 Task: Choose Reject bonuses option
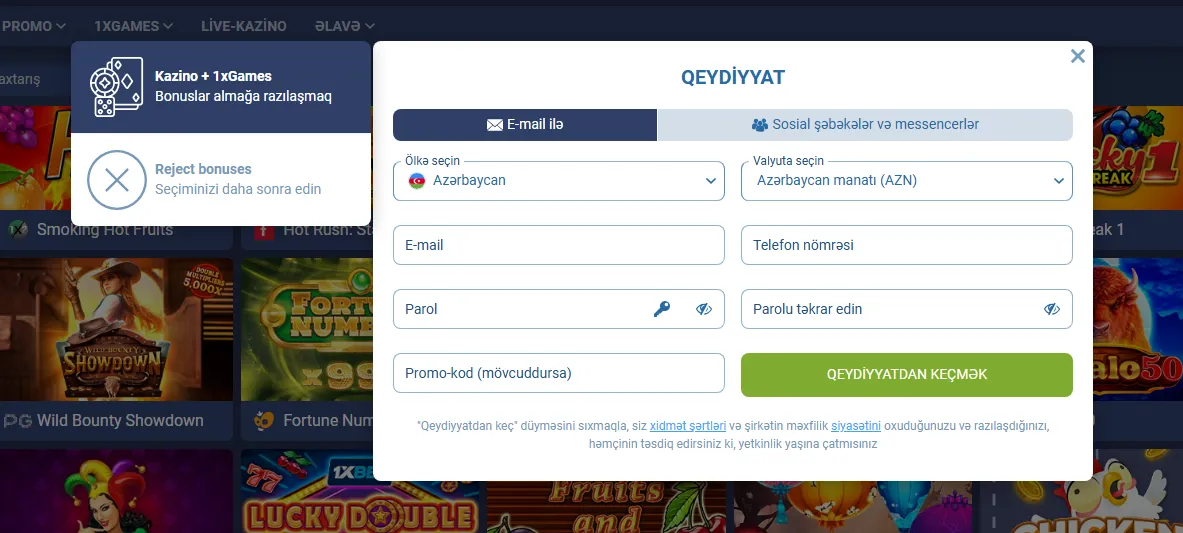tap(221, 180)
